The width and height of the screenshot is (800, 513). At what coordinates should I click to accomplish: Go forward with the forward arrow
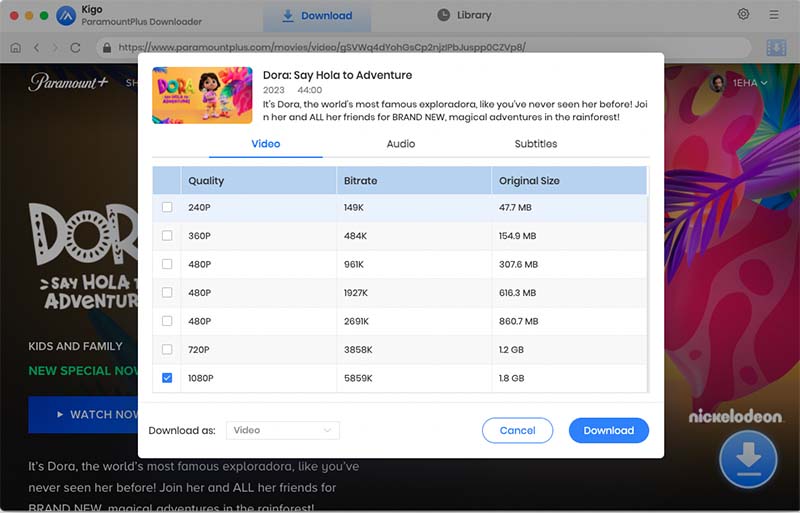coord(55,47)
